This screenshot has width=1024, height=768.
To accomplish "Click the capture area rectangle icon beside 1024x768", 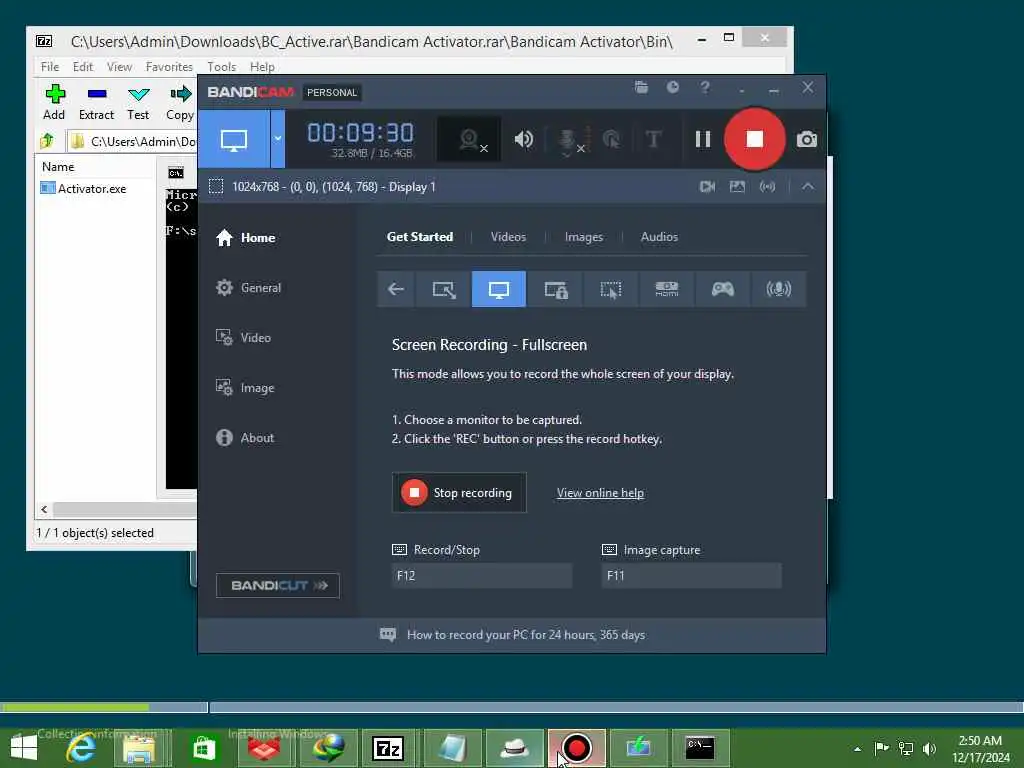I will coord(216,187).
